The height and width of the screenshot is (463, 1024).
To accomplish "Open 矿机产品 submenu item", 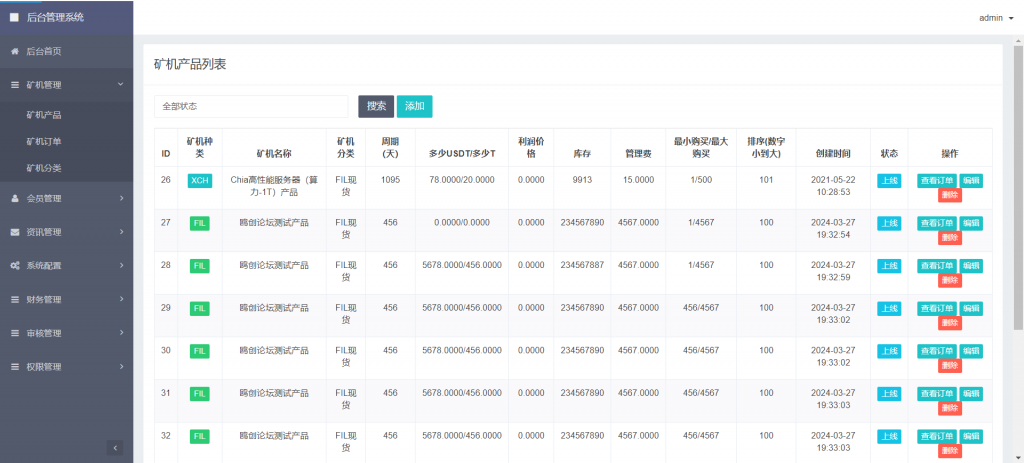I will click(44, 115).
